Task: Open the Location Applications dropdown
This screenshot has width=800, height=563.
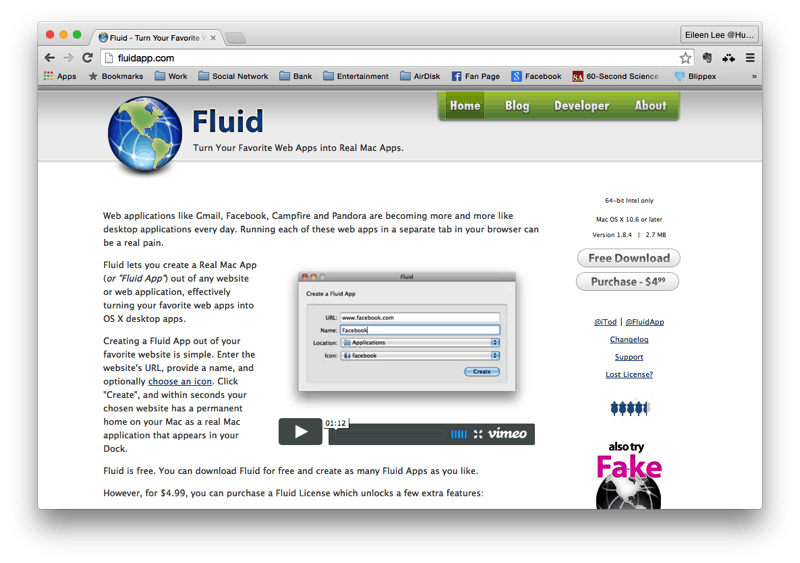Action: click(420, 342)
